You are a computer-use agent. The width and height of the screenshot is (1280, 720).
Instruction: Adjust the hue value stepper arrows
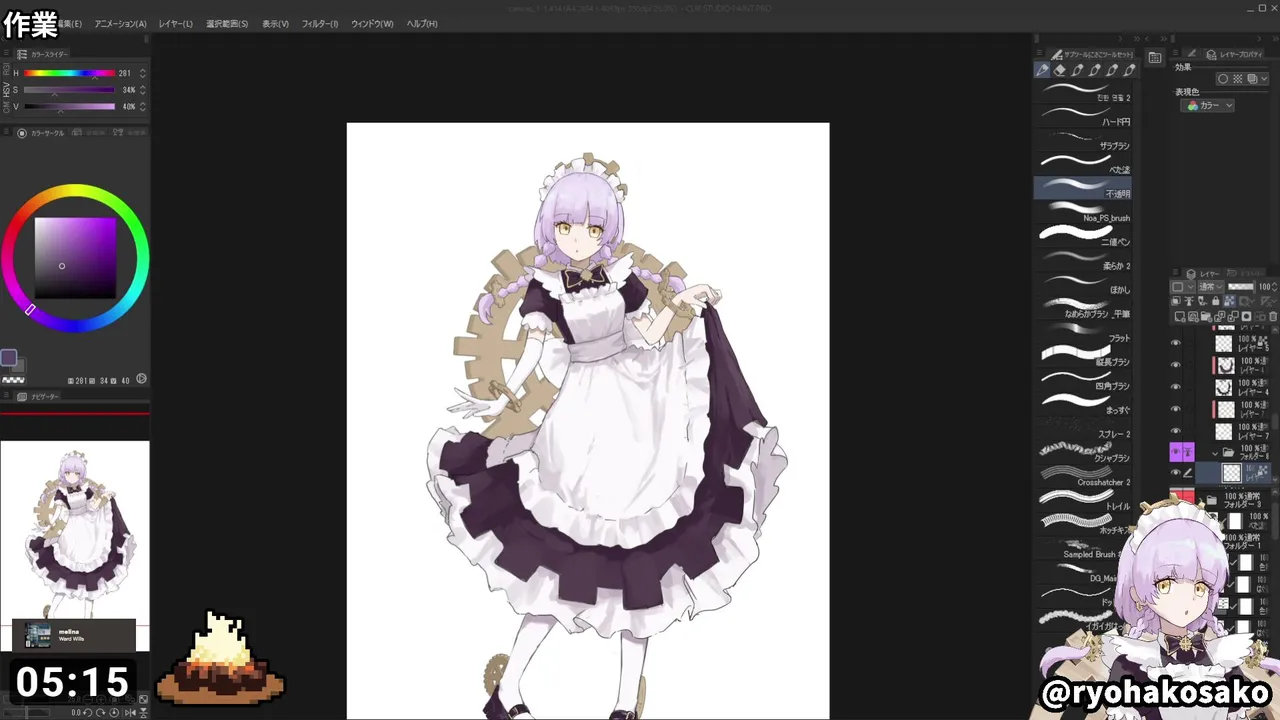click(143, 73)
